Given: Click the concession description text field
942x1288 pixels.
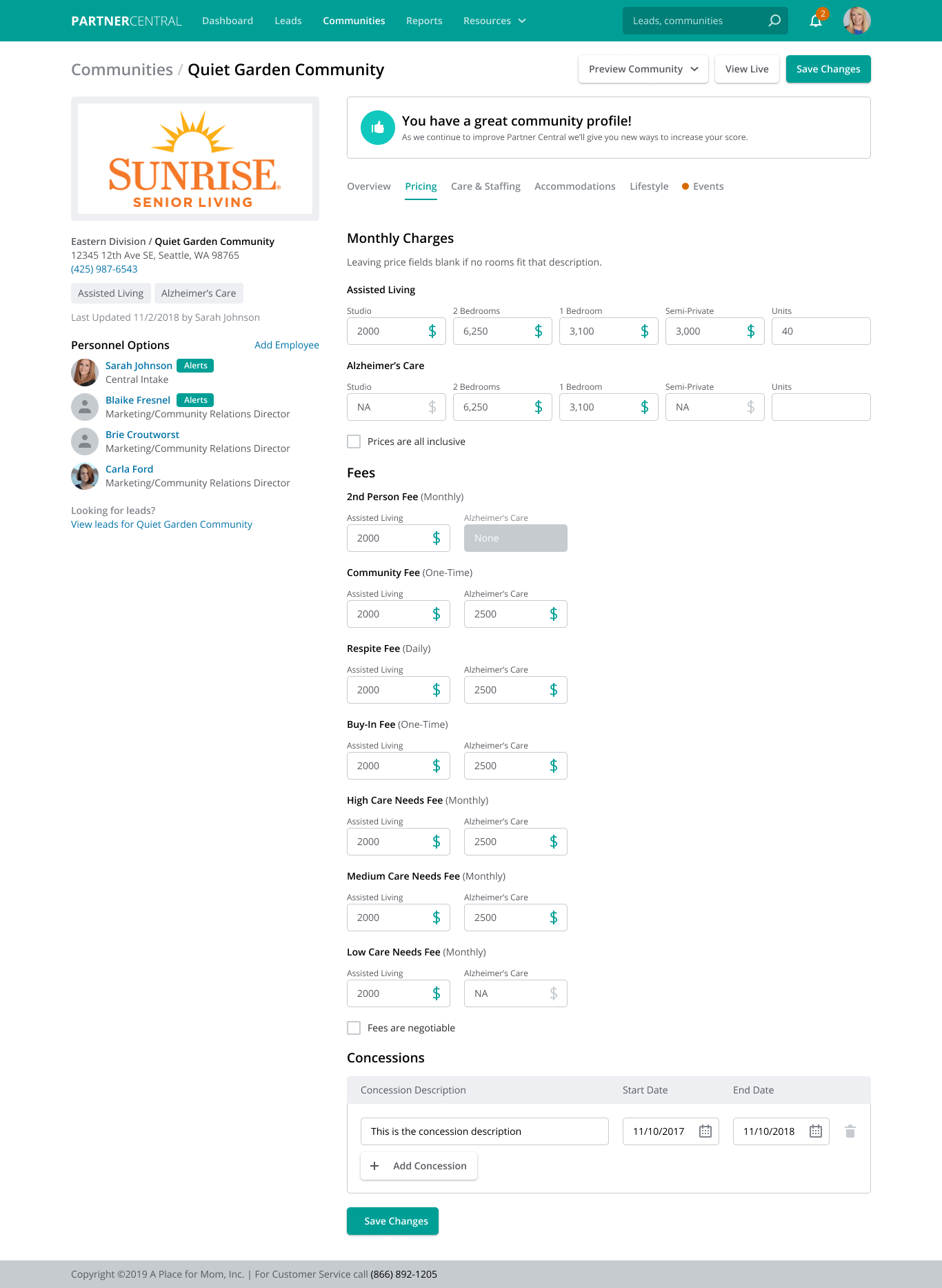Looking at the screenshot, I should pos(485,1131).
